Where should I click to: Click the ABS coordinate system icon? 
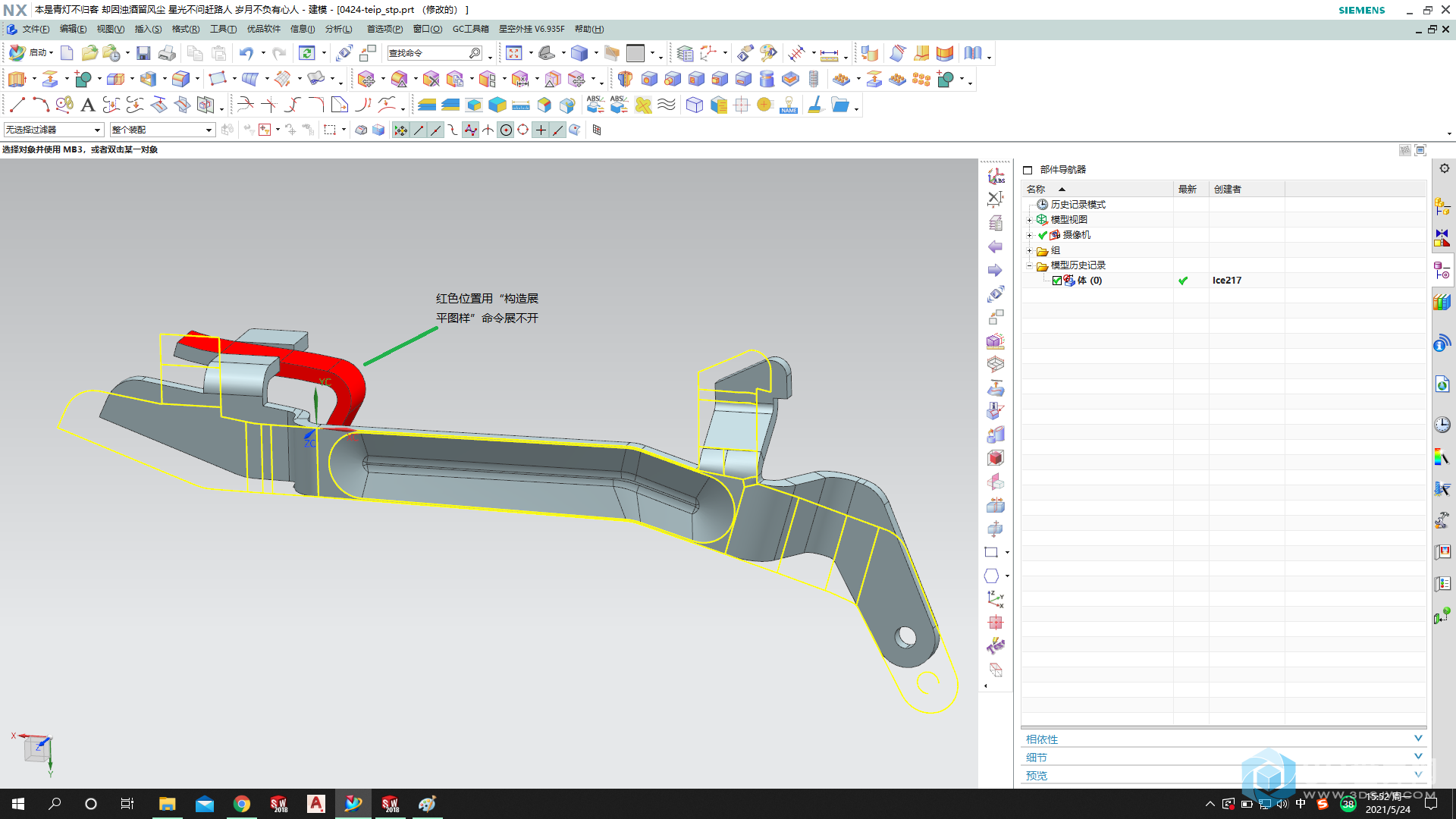(x=996, y=176)
